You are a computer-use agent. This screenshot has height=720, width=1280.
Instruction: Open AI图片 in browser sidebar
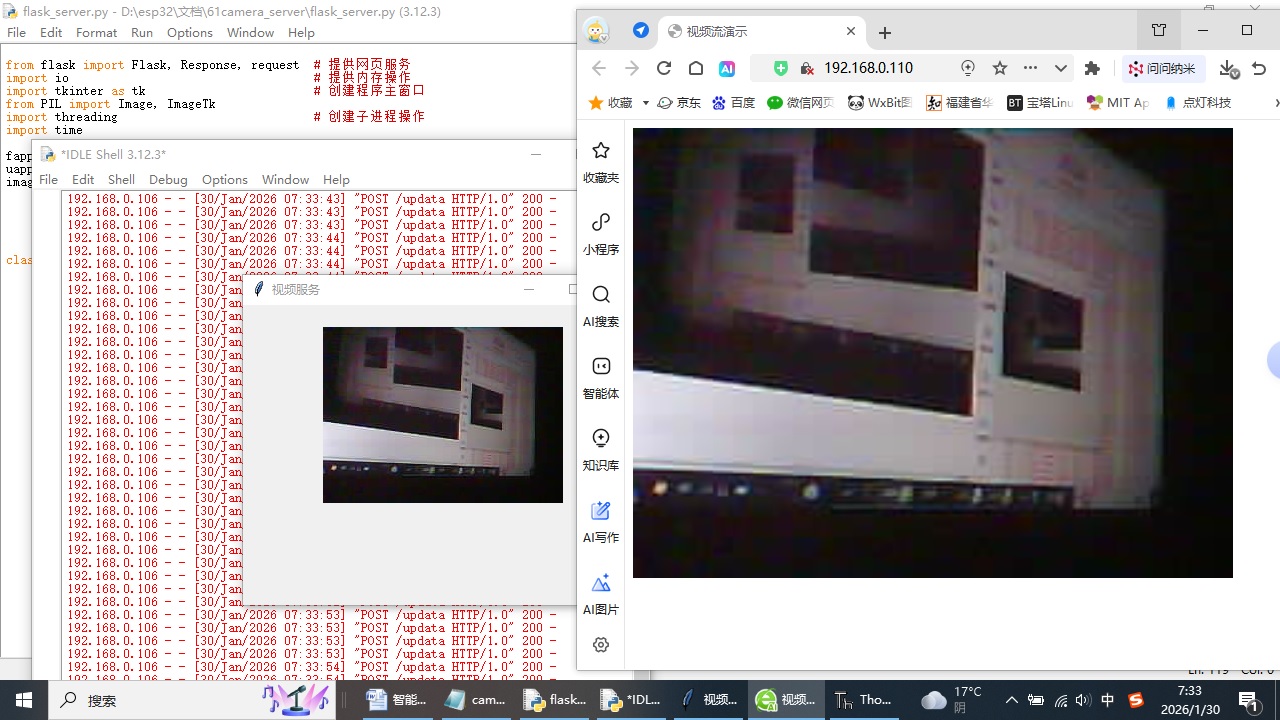pos(601,594)
